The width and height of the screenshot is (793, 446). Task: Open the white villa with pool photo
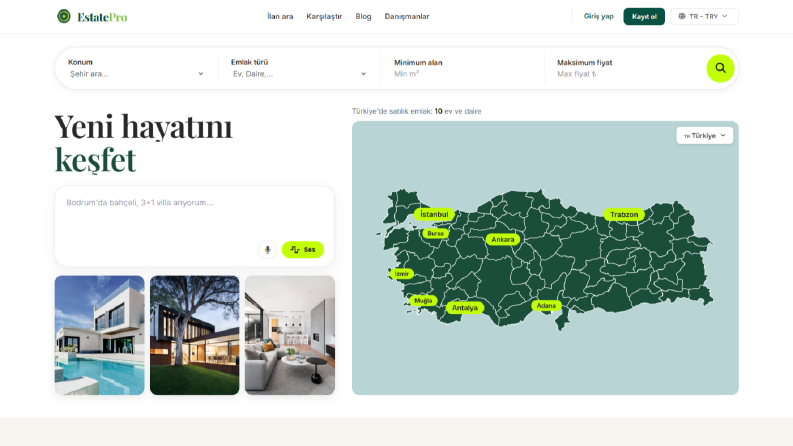tap(100, 335)
